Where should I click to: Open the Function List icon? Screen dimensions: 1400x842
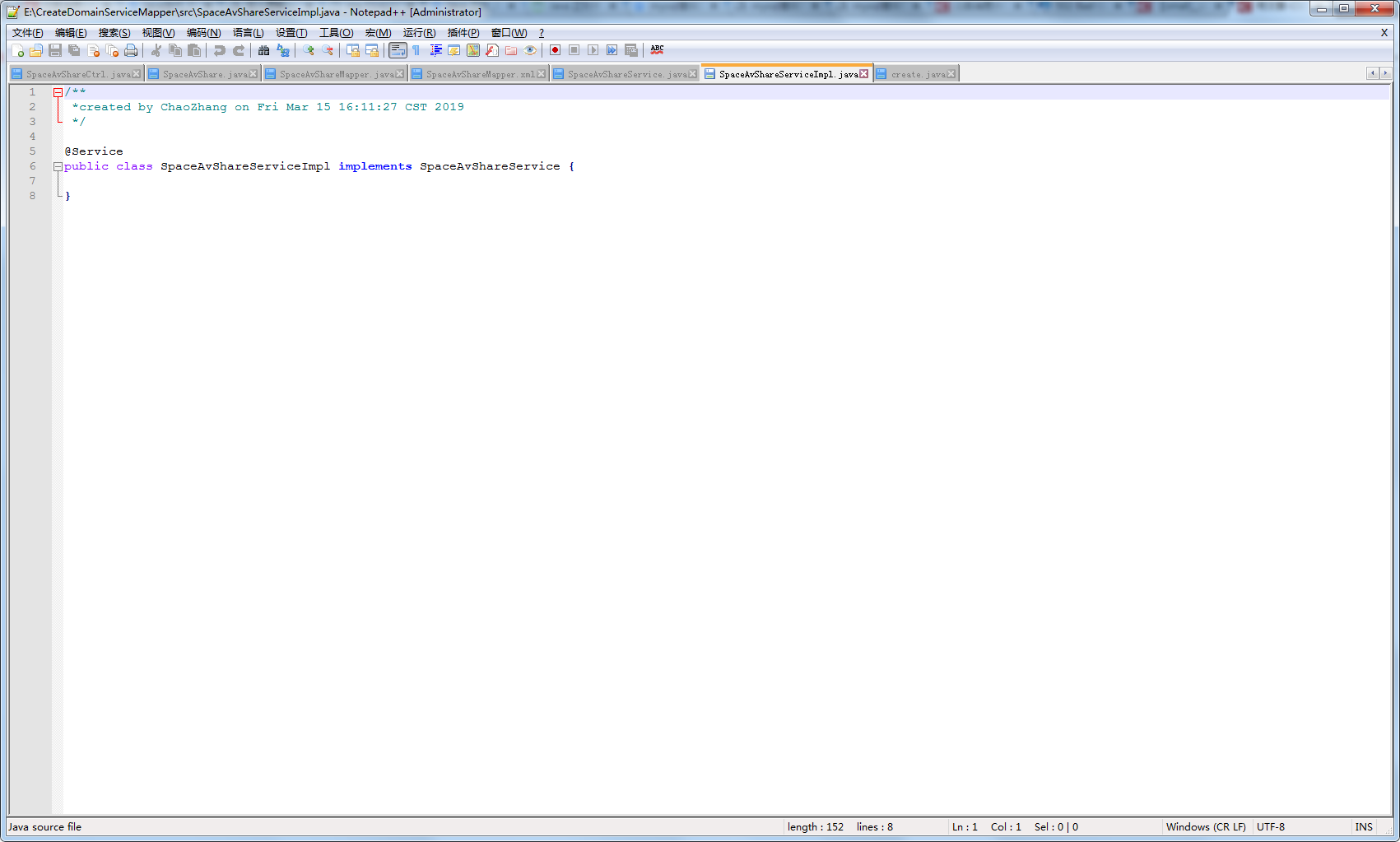492,50
